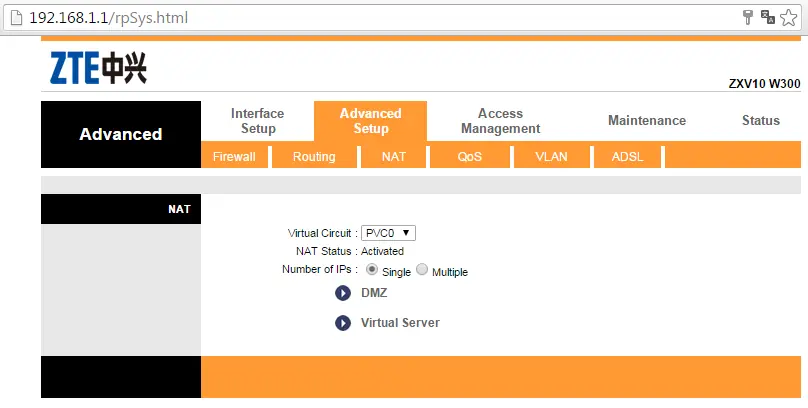Bookmark this page with the star icon
The image size is (808, 408).
(788, 18)
